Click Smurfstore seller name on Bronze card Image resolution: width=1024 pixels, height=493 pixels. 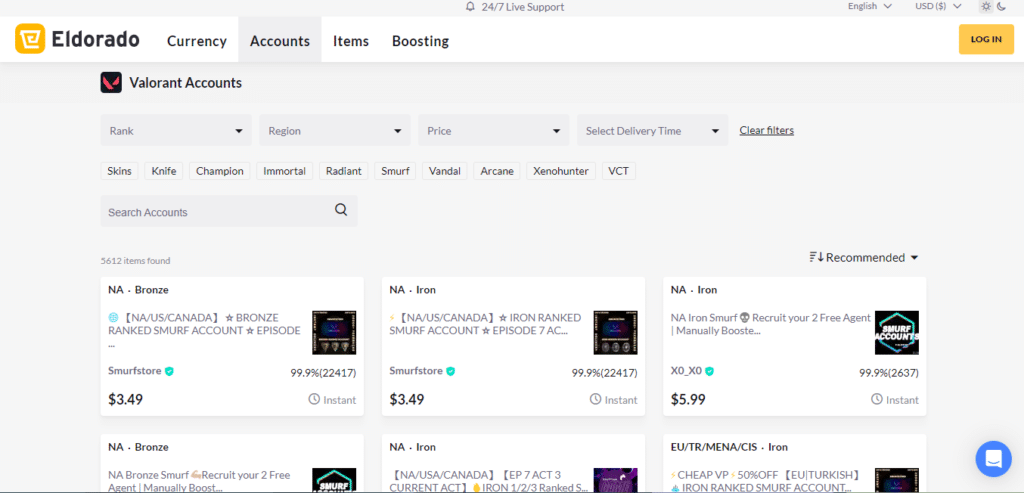[x=135, y=371]
